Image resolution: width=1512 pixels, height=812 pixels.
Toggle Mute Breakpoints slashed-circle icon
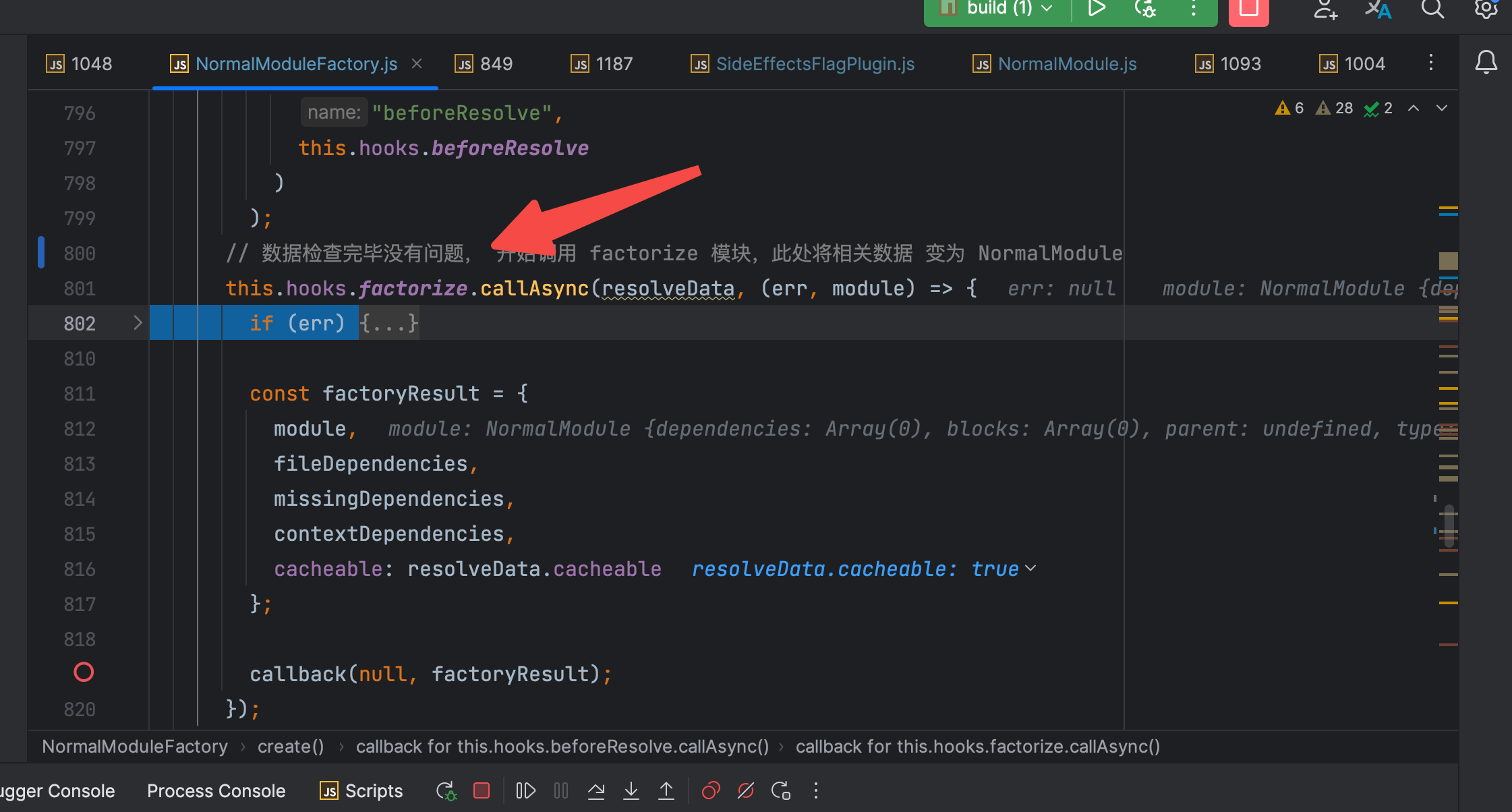click(746, 790)
